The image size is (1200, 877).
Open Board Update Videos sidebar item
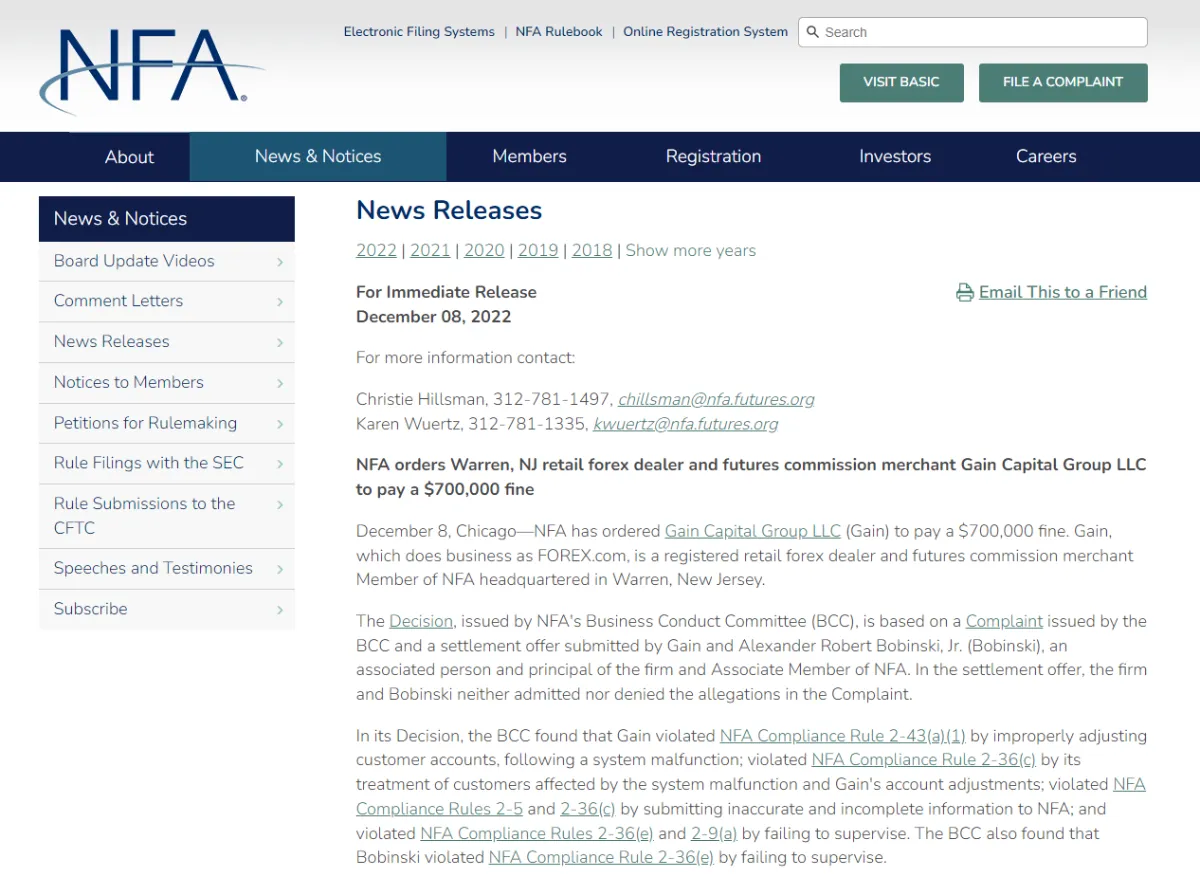pos(167,262)
